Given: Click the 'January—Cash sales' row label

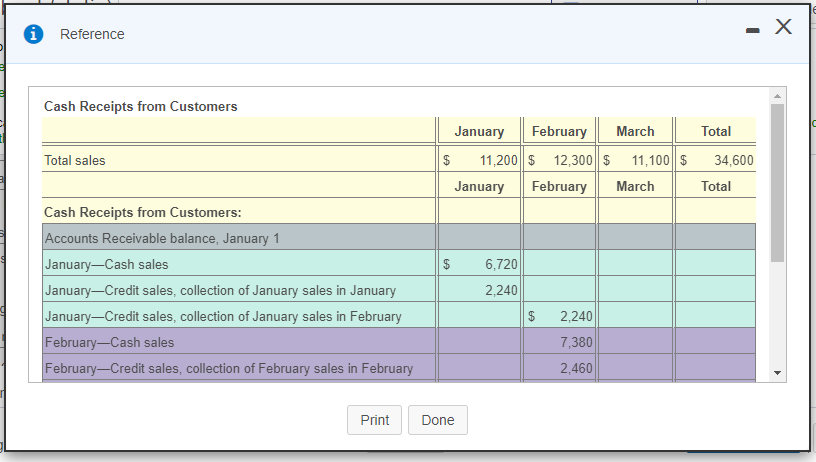Looking at the screenshot, I should 107,264.
